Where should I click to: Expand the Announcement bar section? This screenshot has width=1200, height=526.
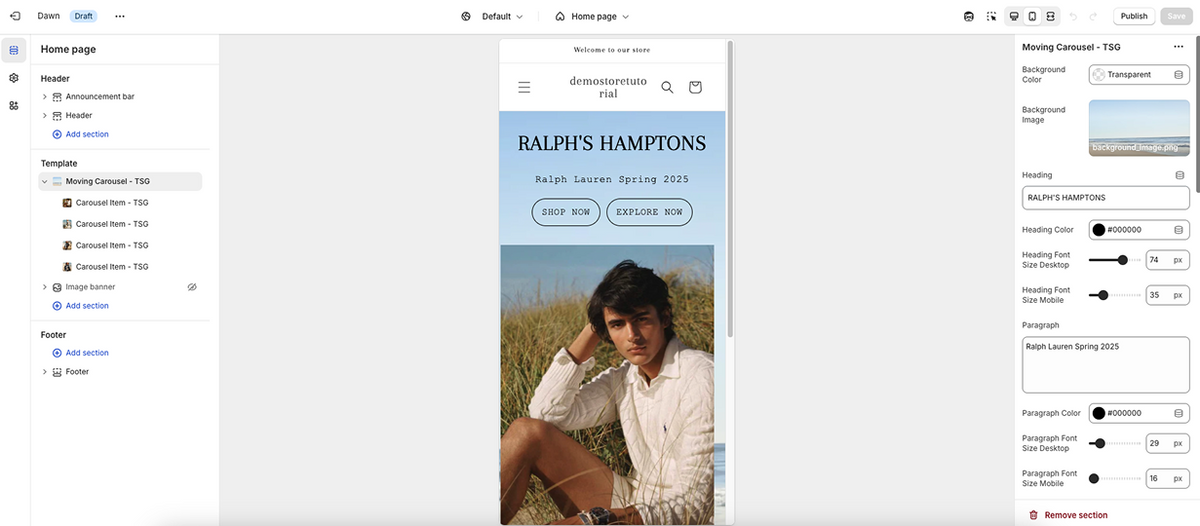[45, 97]
